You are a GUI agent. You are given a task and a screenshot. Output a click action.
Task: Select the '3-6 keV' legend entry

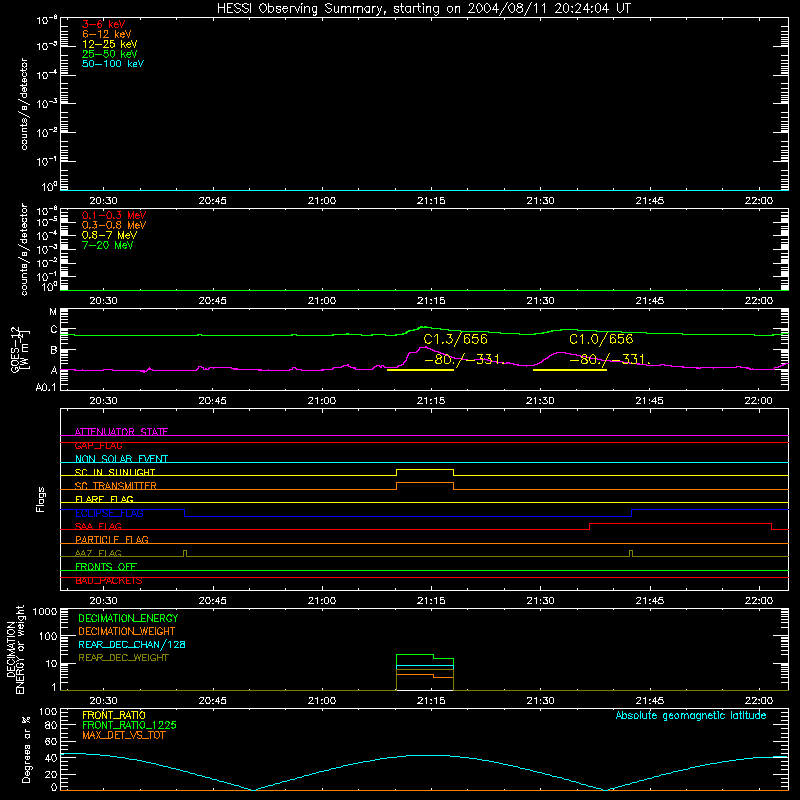tap(104, 24)
